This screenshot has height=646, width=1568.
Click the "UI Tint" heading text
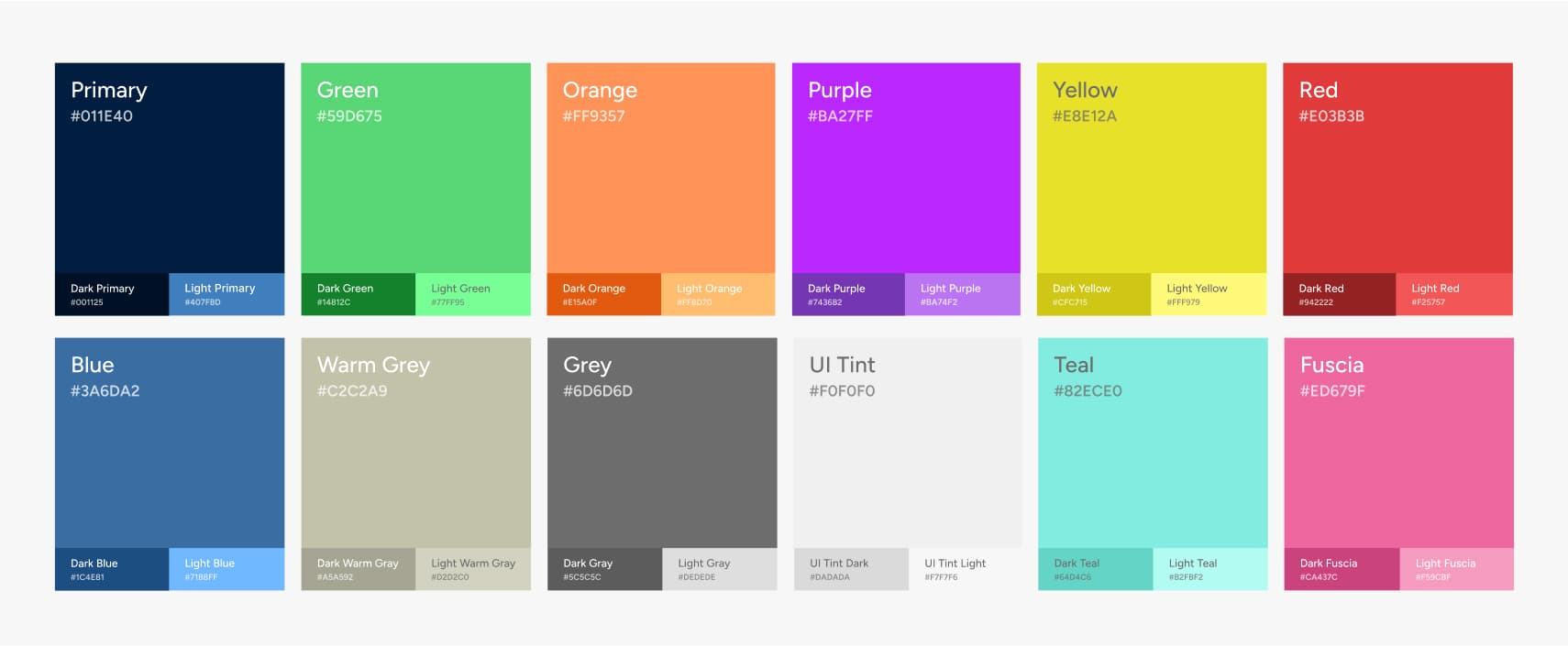pos(842,365)
